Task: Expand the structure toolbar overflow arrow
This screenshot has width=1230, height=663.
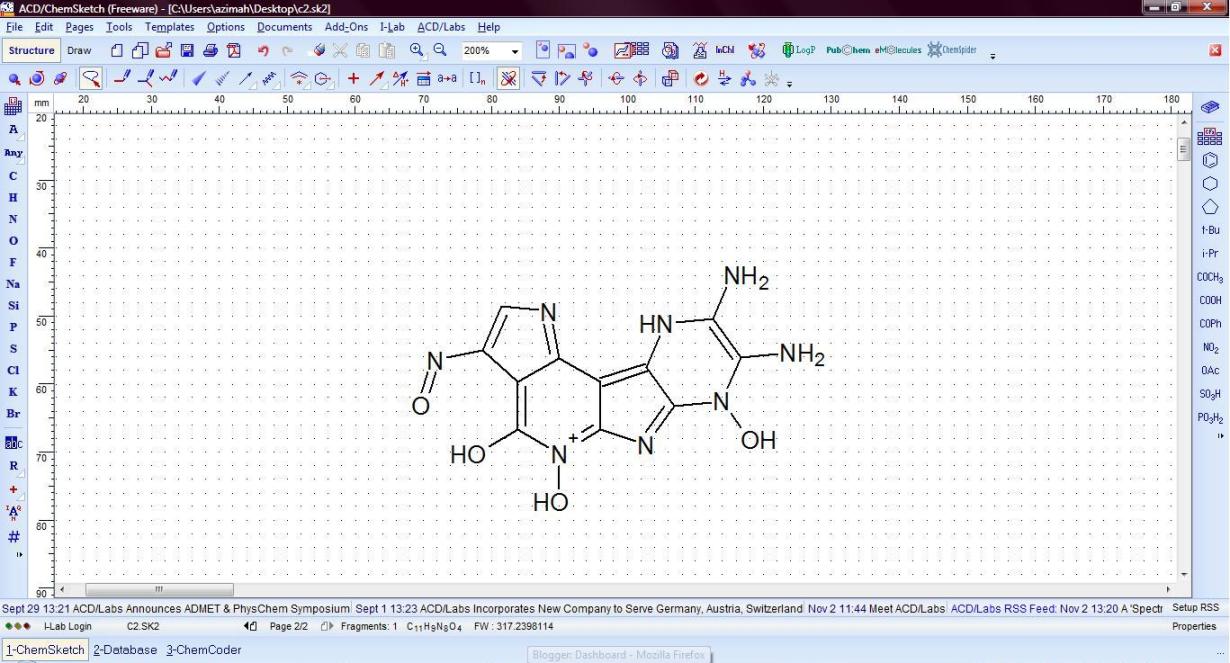Action: click(x=789, y=83)
